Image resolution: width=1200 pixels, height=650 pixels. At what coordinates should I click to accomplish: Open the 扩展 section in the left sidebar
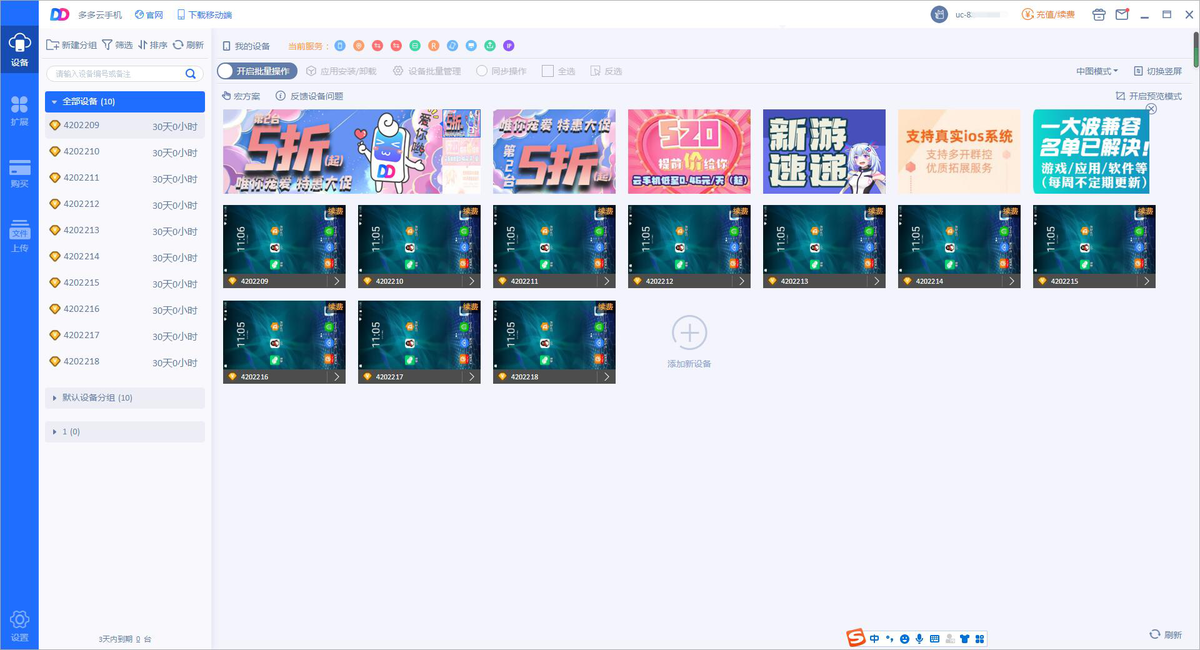19,110
